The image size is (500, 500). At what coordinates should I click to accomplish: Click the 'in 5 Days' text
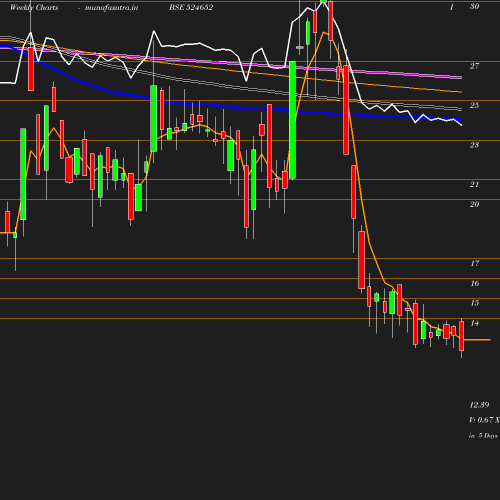(483, 436)
